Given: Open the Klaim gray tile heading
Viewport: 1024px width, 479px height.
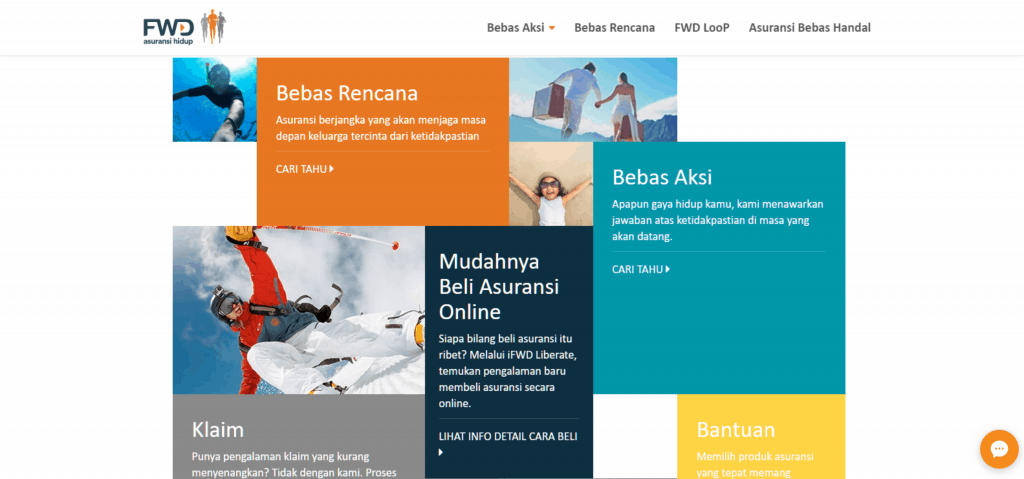Looking at the screenshot, I should coord(218,430).
